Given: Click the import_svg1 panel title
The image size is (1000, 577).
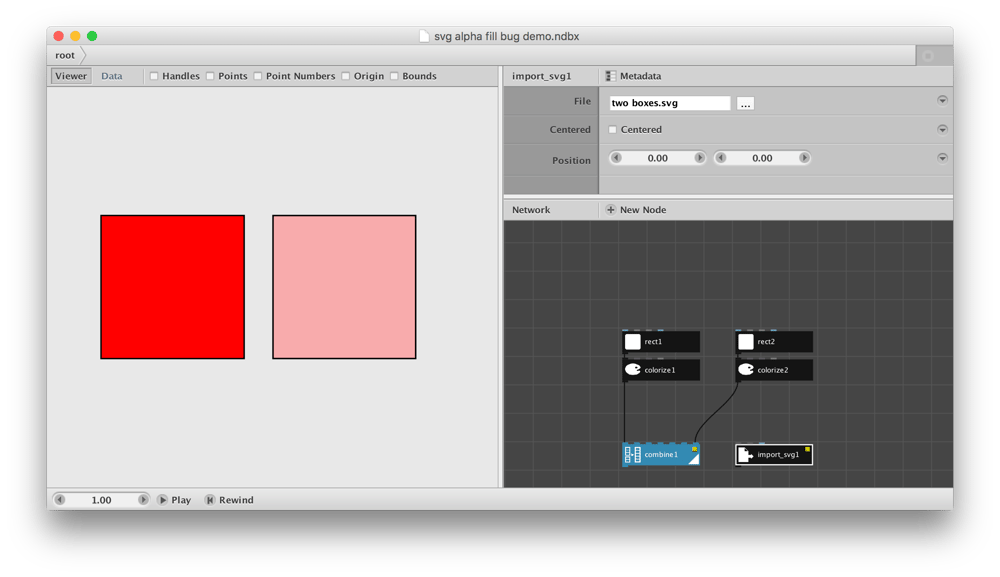Looking at the screenshot, I should [541, 76].
